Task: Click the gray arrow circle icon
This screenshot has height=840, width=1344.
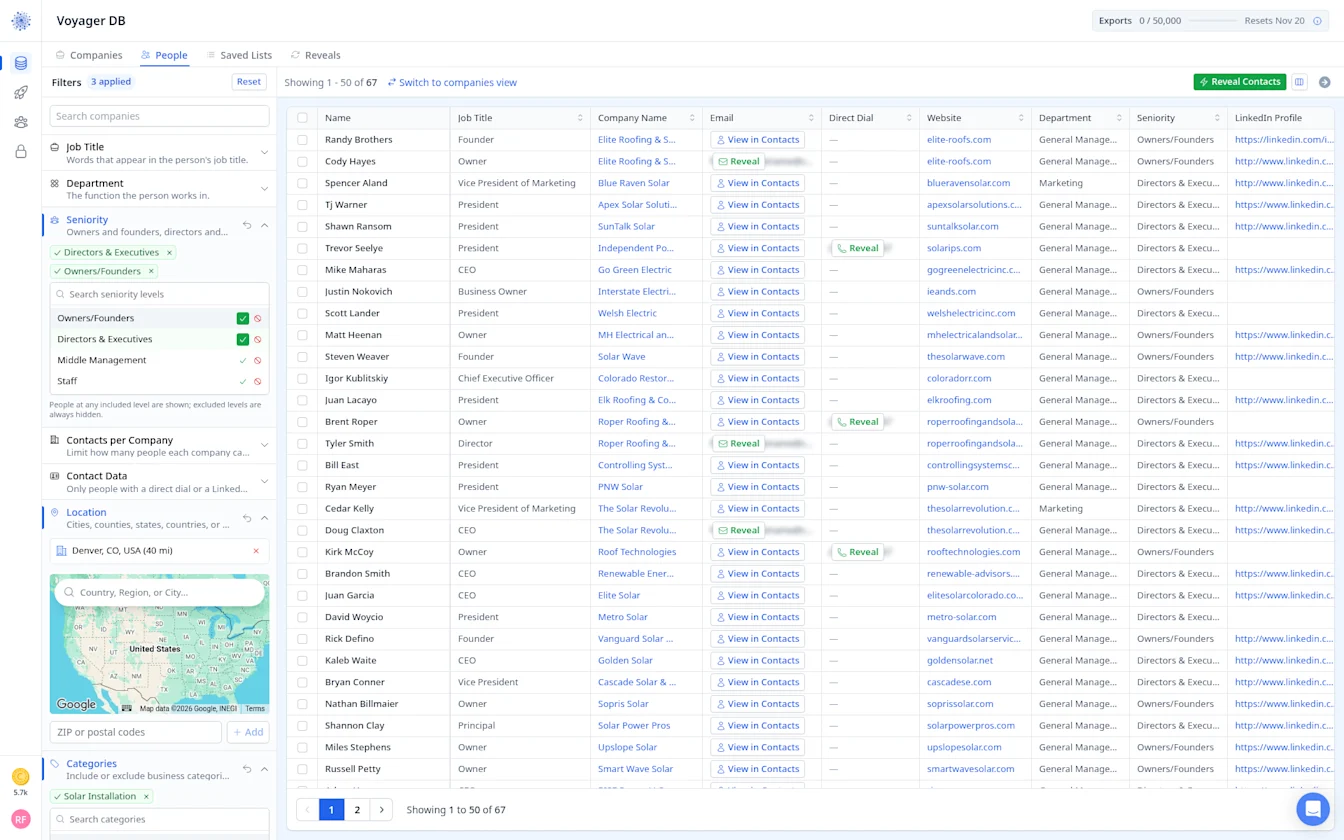Action: click(1324, 82)
